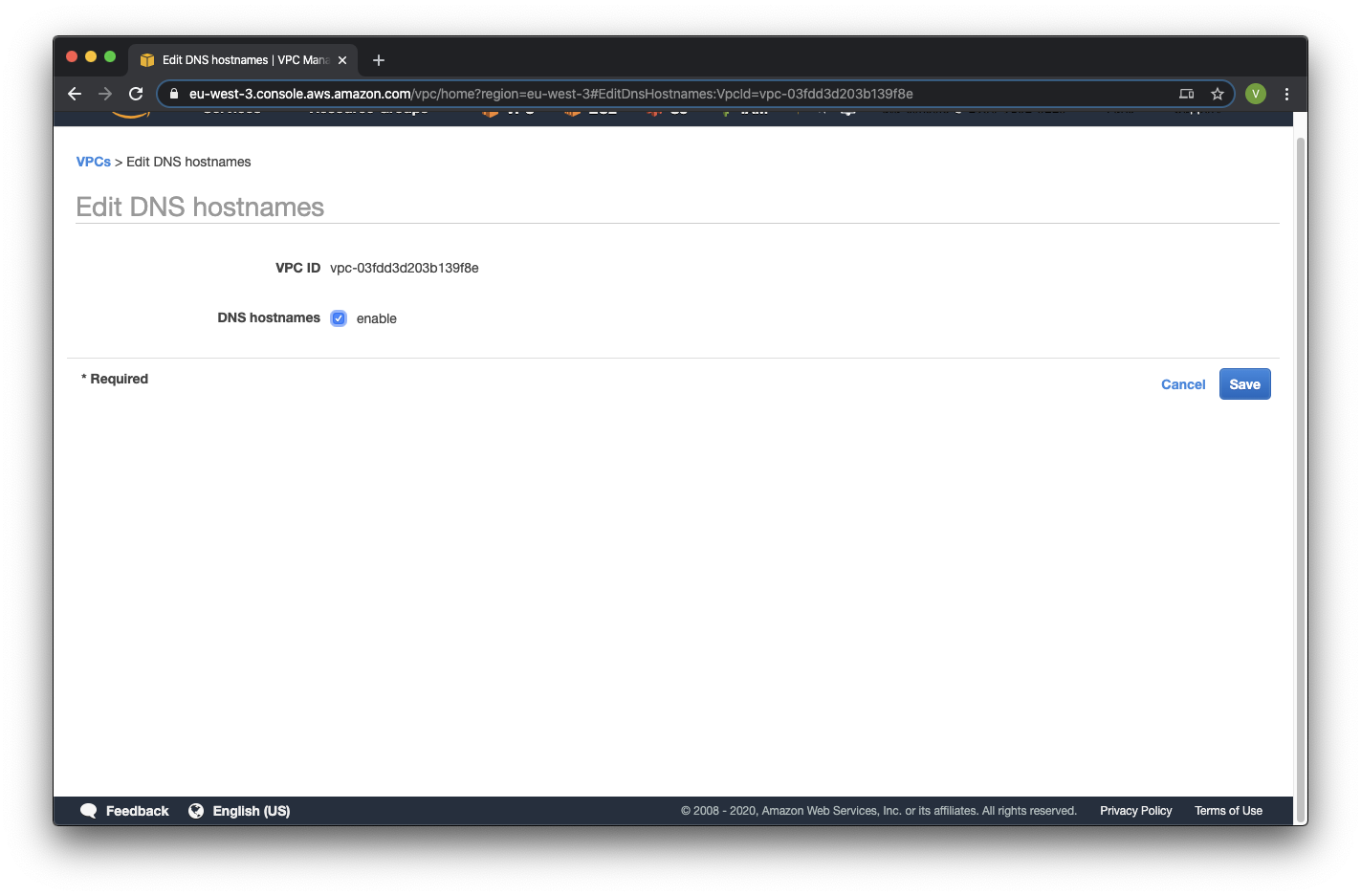
Task: Toggle the DNS hostnames enable checkbox
Action: point(339,318)
